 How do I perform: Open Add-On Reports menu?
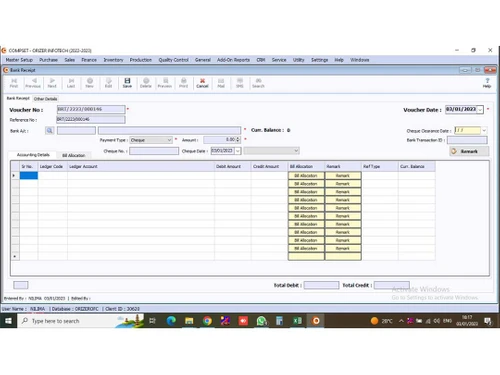233,60
